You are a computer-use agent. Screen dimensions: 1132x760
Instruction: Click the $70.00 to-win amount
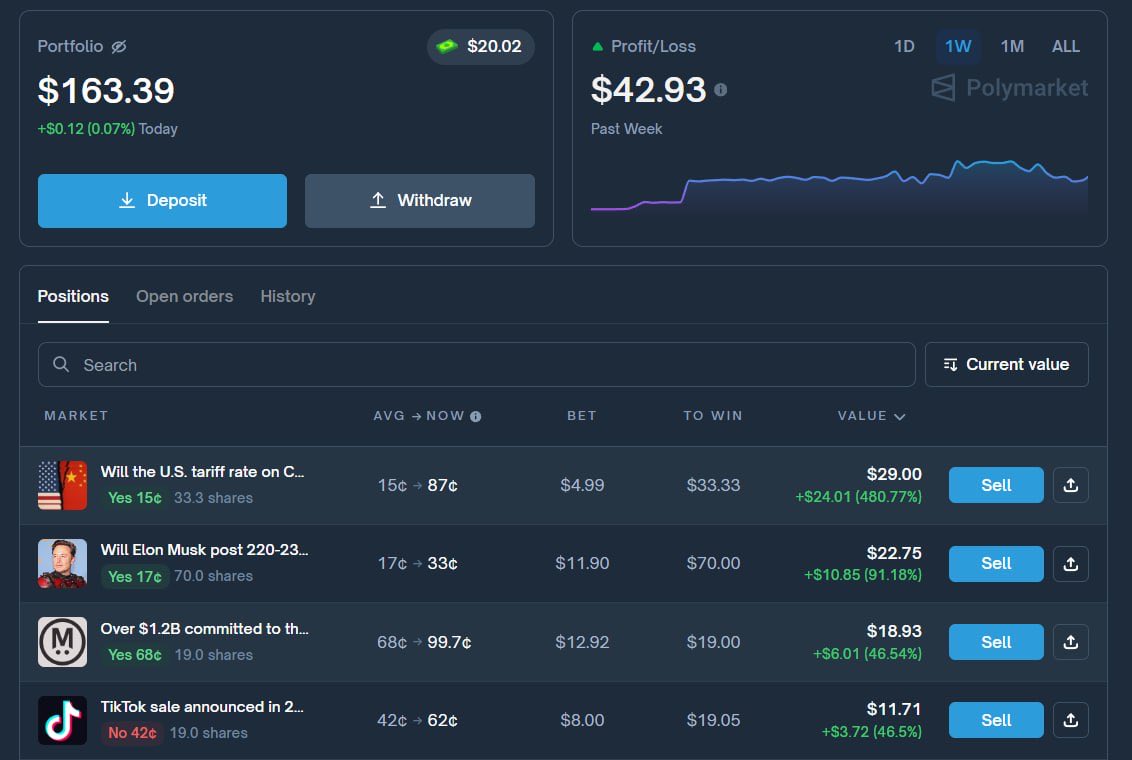click(713, 564)
